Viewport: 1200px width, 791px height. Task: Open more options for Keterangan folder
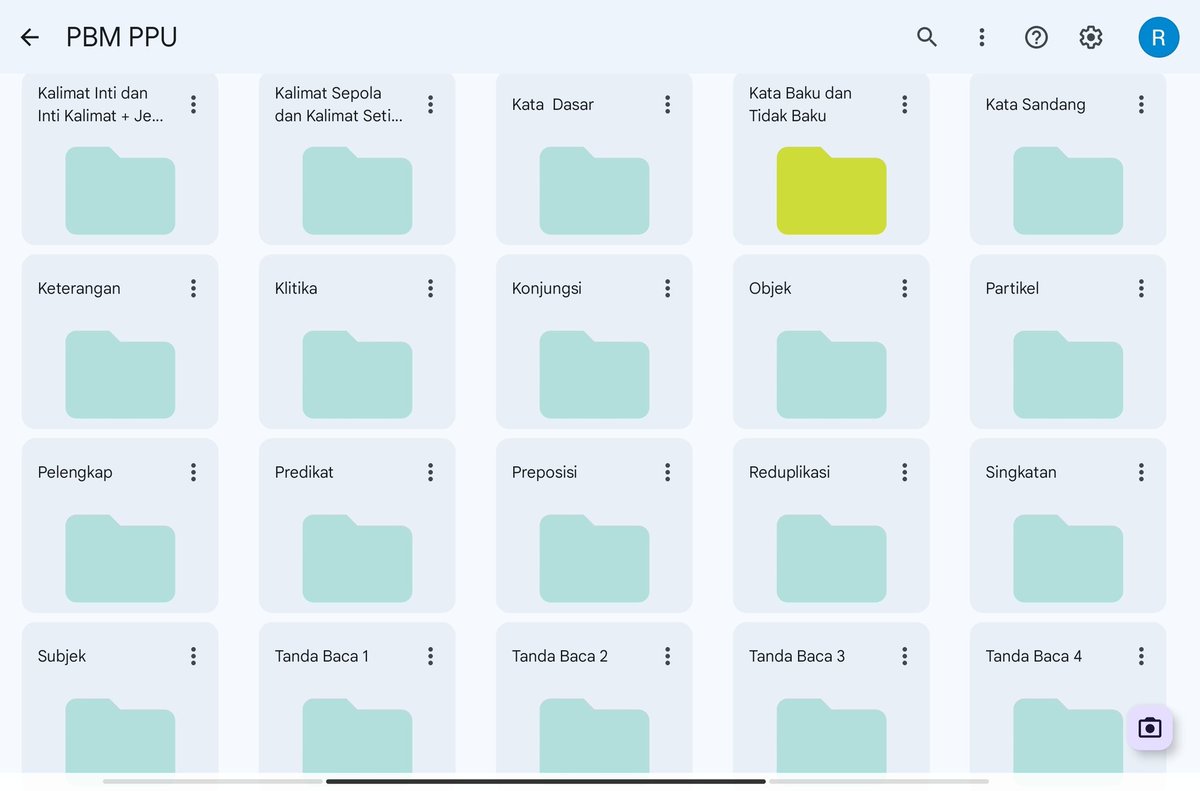pos(193,288)
